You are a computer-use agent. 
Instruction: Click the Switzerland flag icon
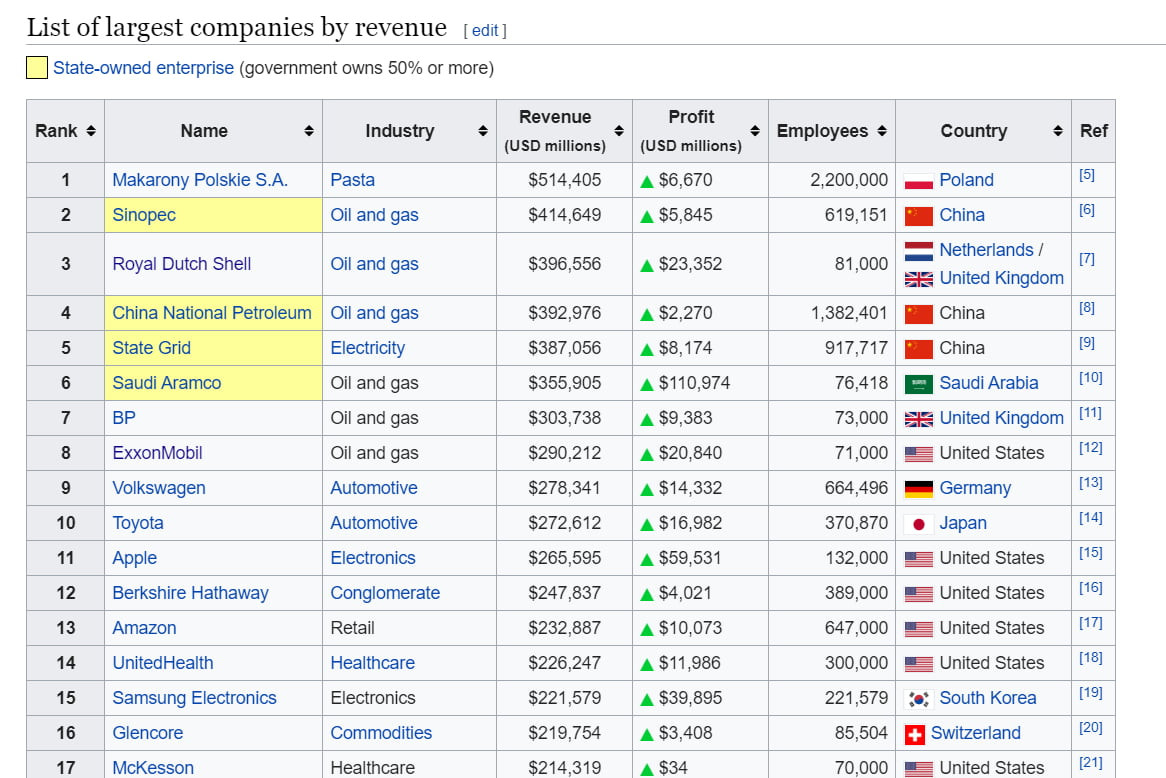(x=914, y=734)
